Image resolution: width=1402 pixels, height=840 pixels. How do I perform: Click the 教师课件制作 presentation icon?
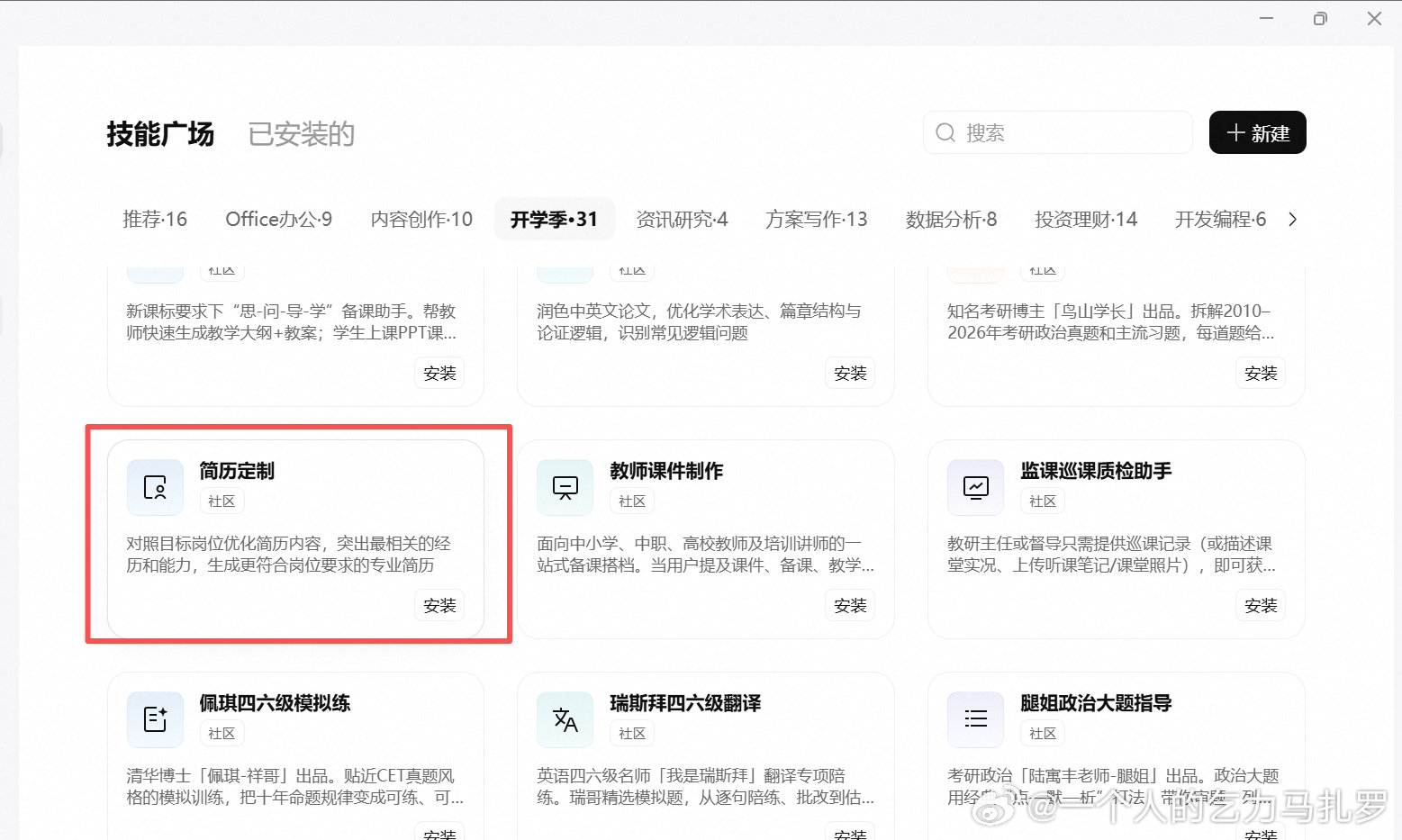coord(565,487)
